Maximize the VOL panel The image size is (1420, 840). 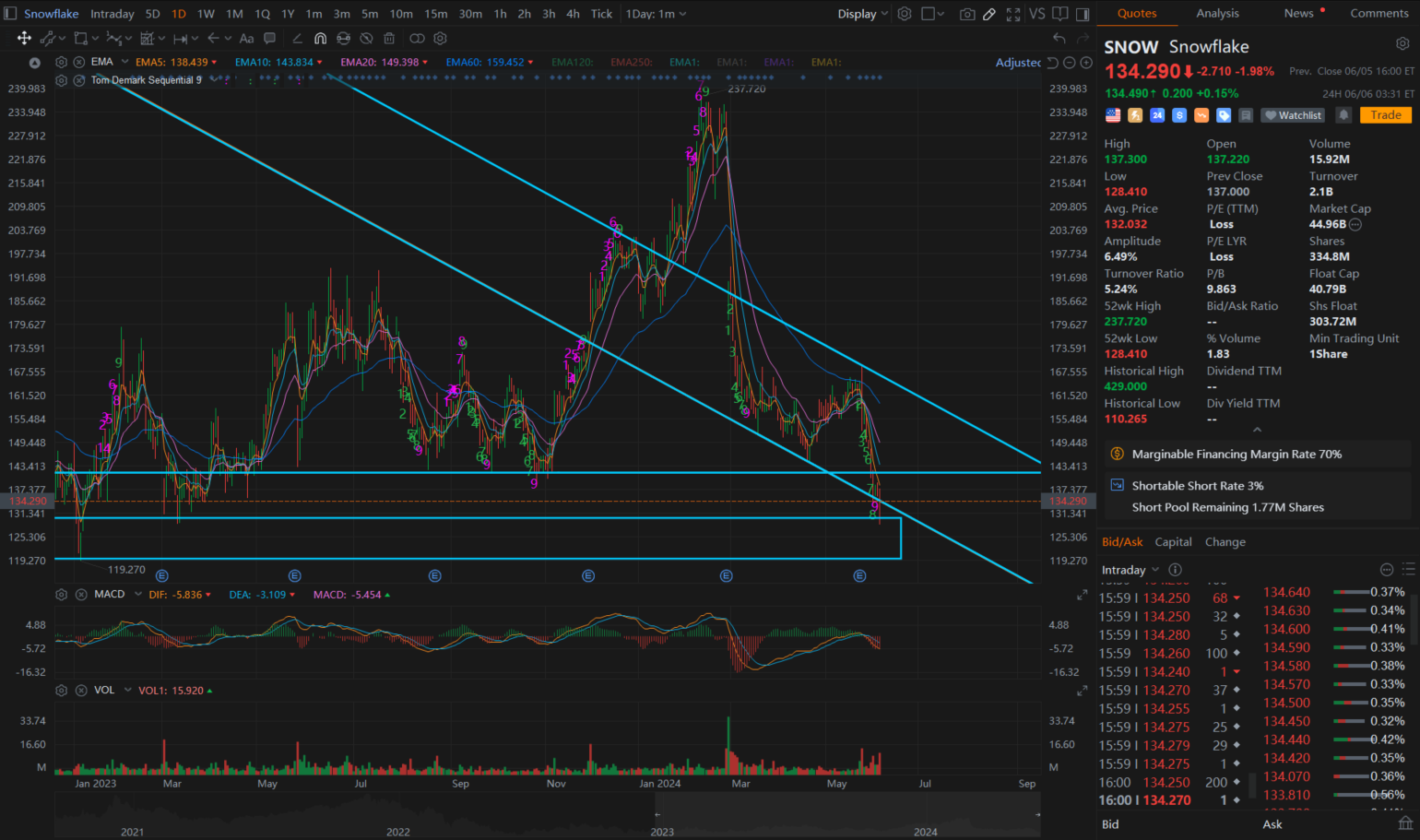[1083, 691]
